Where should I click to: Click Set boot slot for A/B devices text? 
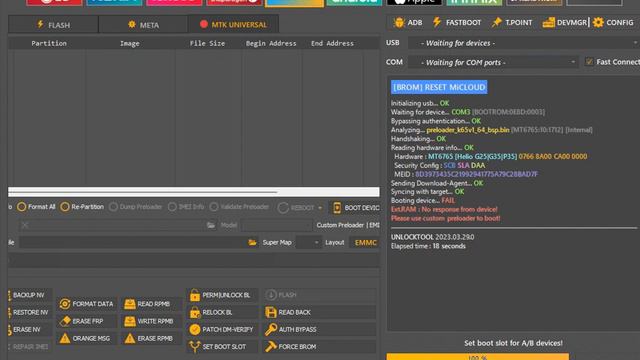513,343
